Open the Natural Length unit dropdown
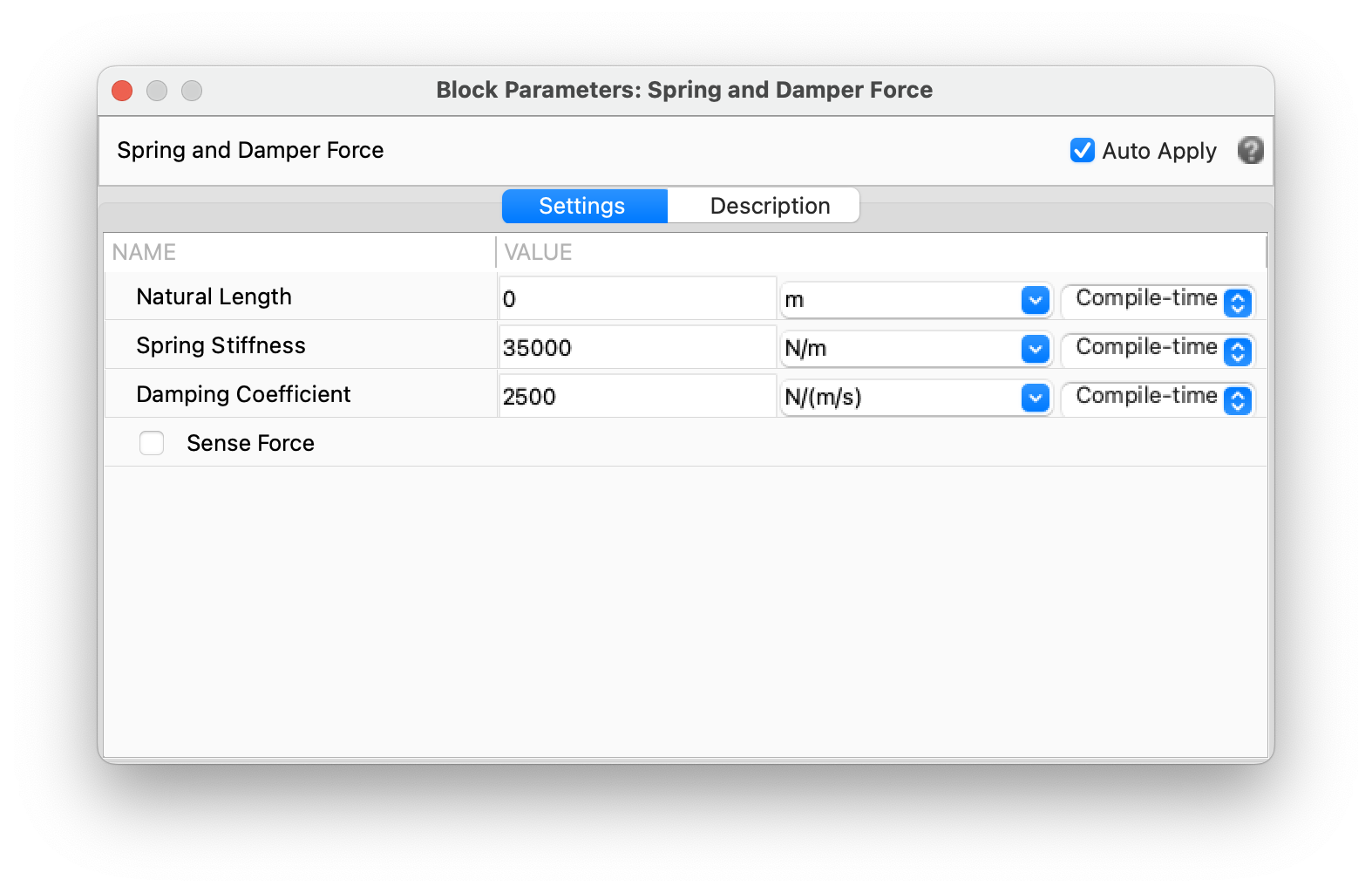The height and width of the screenshot is (893, 1372). [x=1035, y=300]
